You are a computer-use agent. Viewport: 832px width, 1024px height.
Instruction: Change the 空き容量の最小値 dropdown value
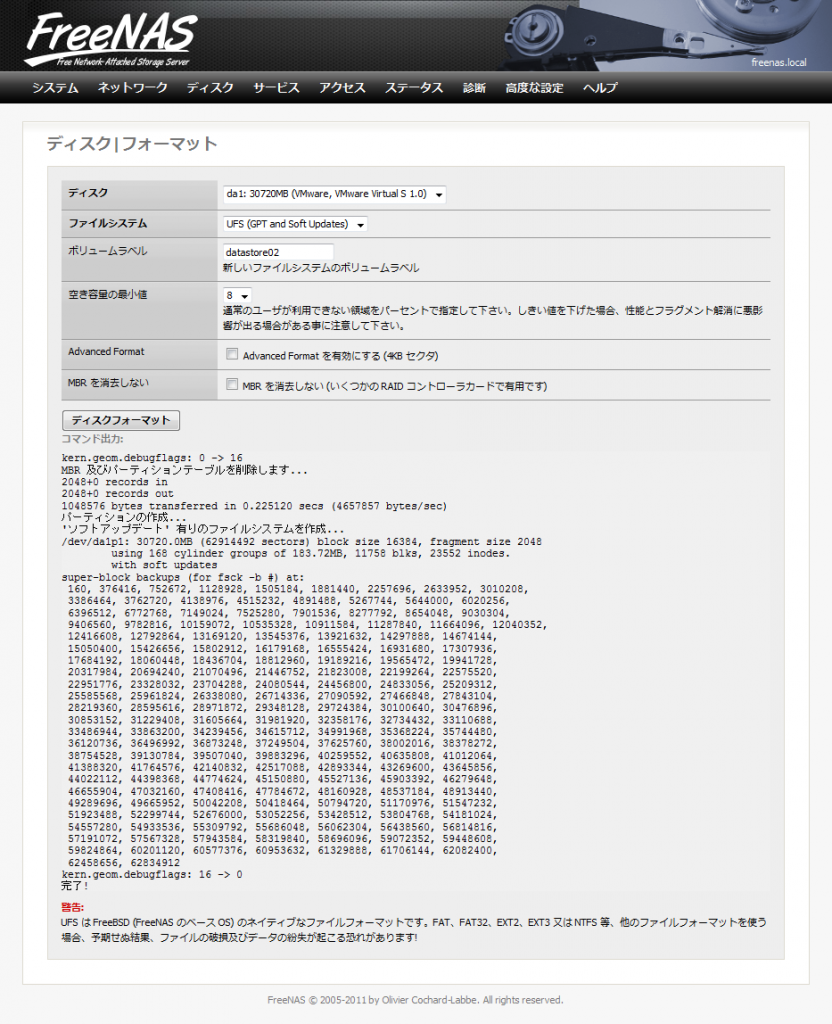click(x=237, y=295)
